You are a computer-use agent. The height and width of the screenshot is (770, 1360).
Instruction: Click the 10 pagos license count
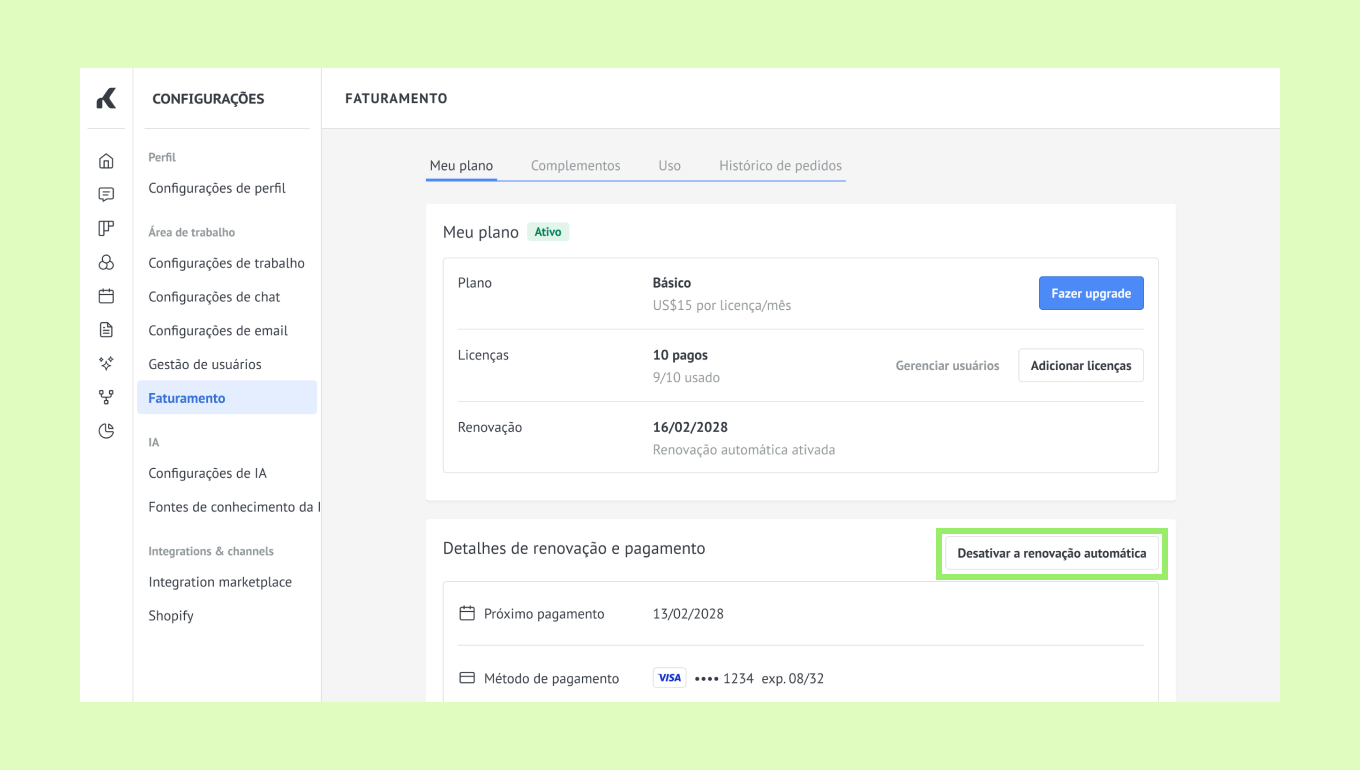[680, 355]
